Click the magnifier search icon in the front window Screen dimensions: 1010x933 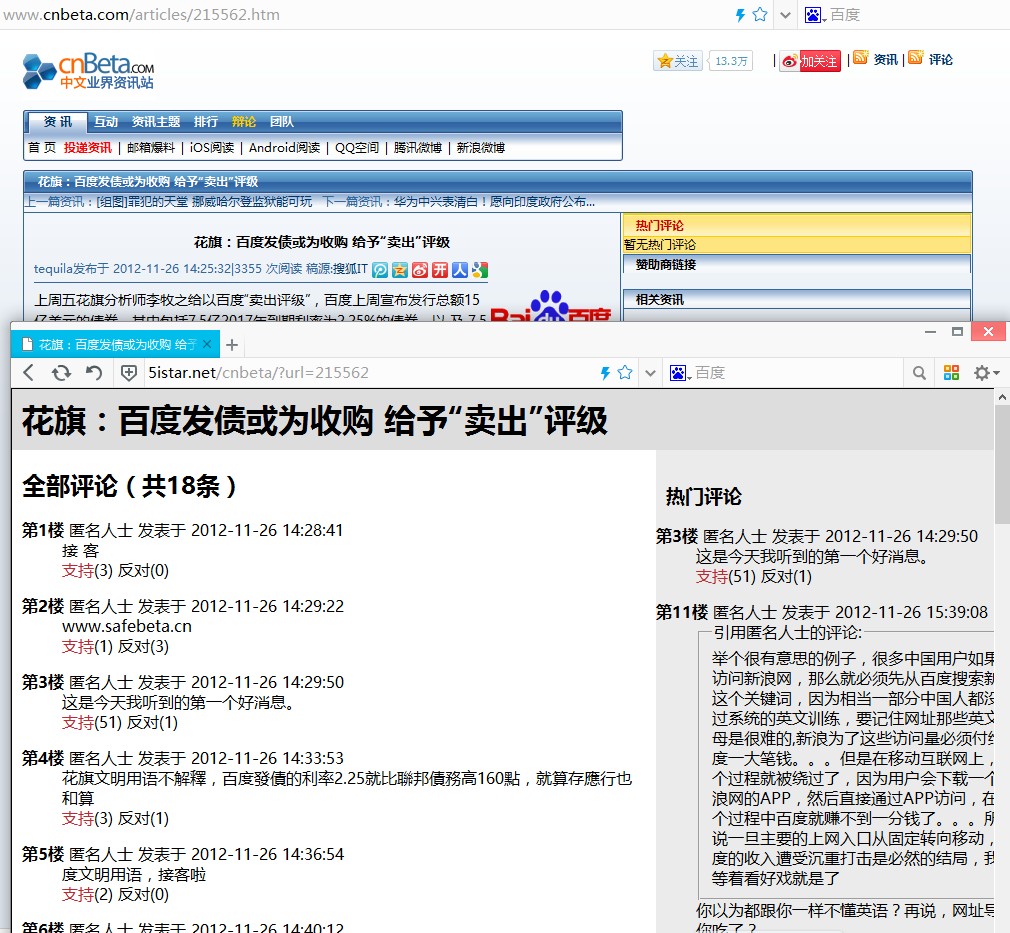[919, 373]
